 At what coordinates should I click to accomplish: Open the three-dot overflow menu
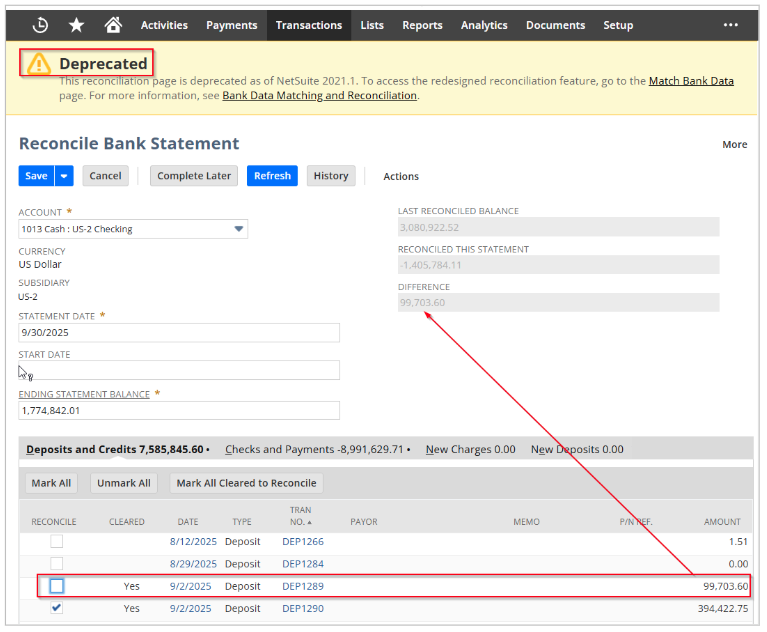click(730, 25)
